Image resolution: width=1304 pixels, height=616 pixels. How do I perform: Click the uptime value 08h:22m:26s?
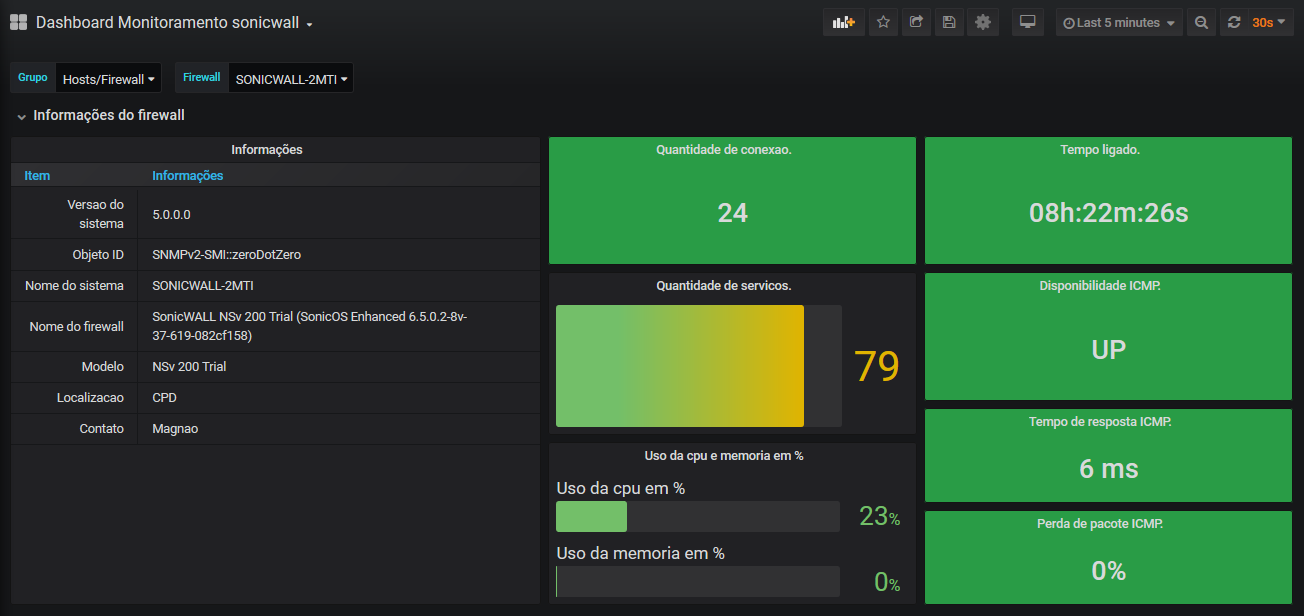click(x=1109, y=212)
